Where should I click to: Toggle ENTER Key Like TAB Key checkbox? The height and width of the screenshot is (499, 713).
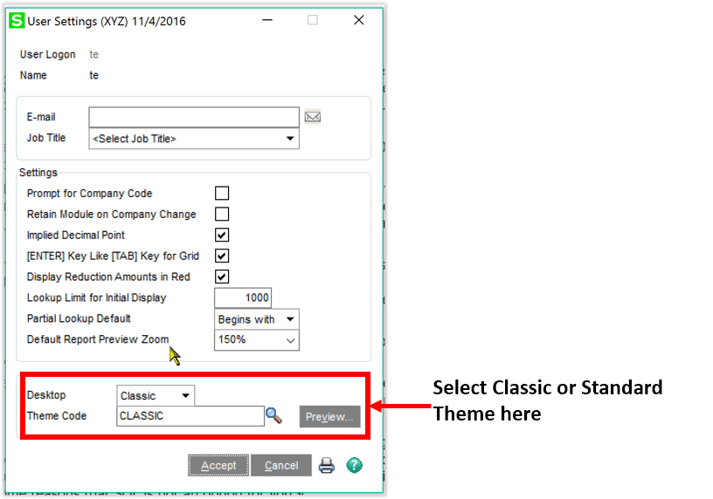(222, 256)
